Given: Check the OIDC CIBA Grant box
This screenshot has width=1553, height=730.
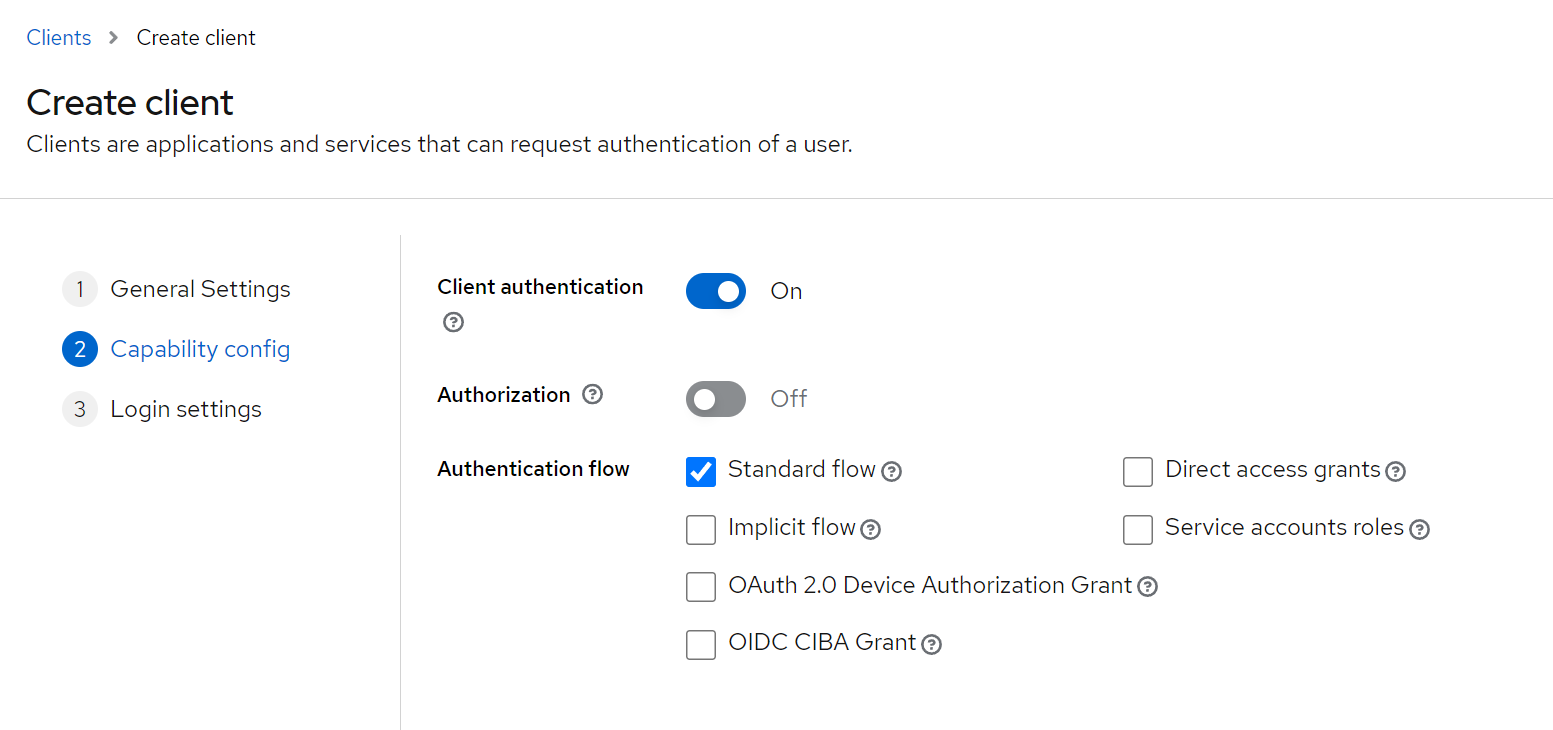Looking at the screenshot, I should (x=701, y=645).
